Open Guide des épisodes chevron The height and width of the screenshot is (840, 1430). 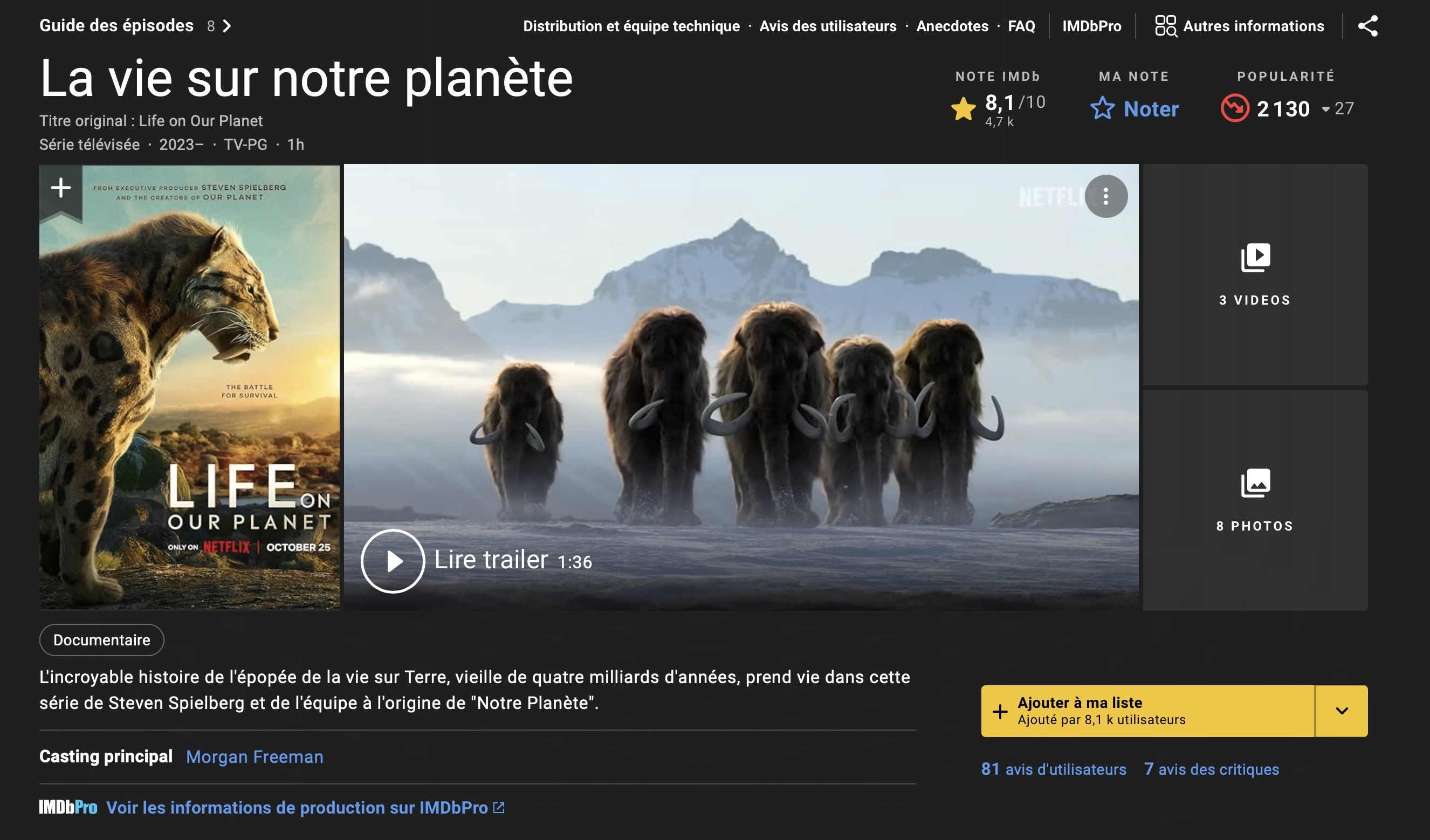pos(227,26)
